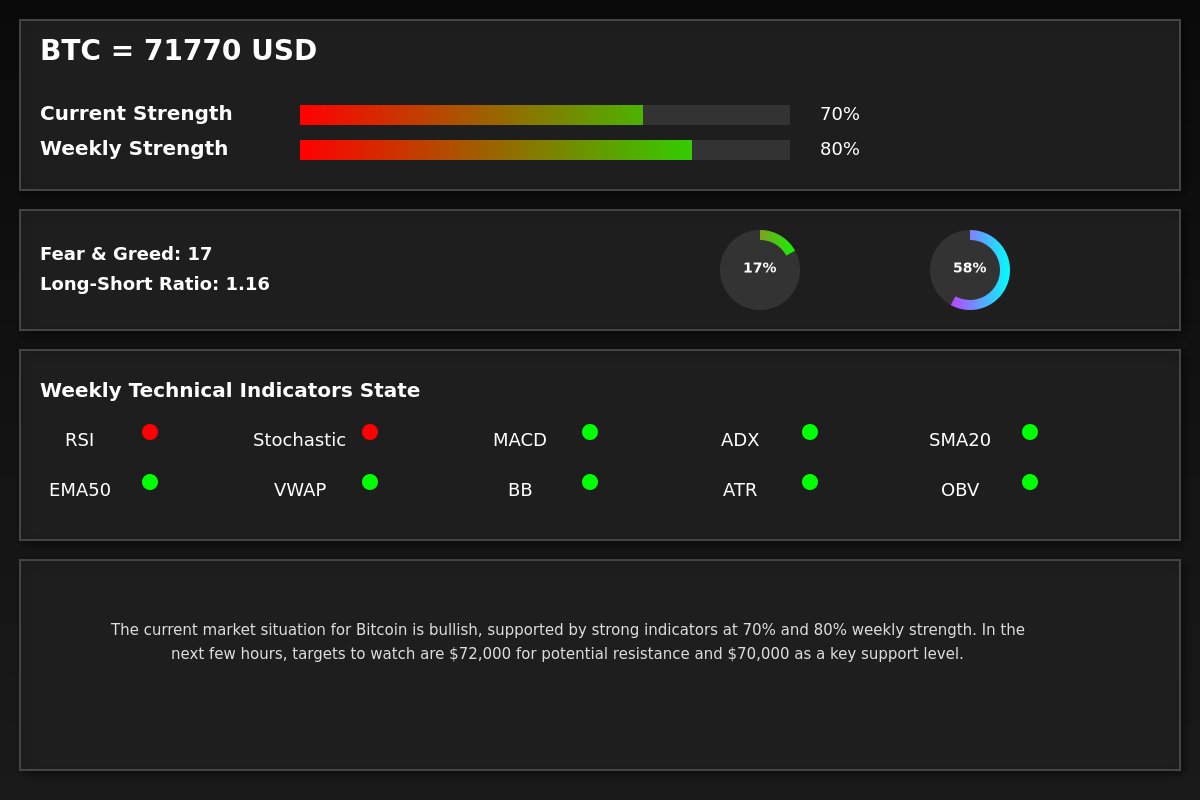
Task: Click the Current Strength progress bar
Action: click(x=545, y=115)
